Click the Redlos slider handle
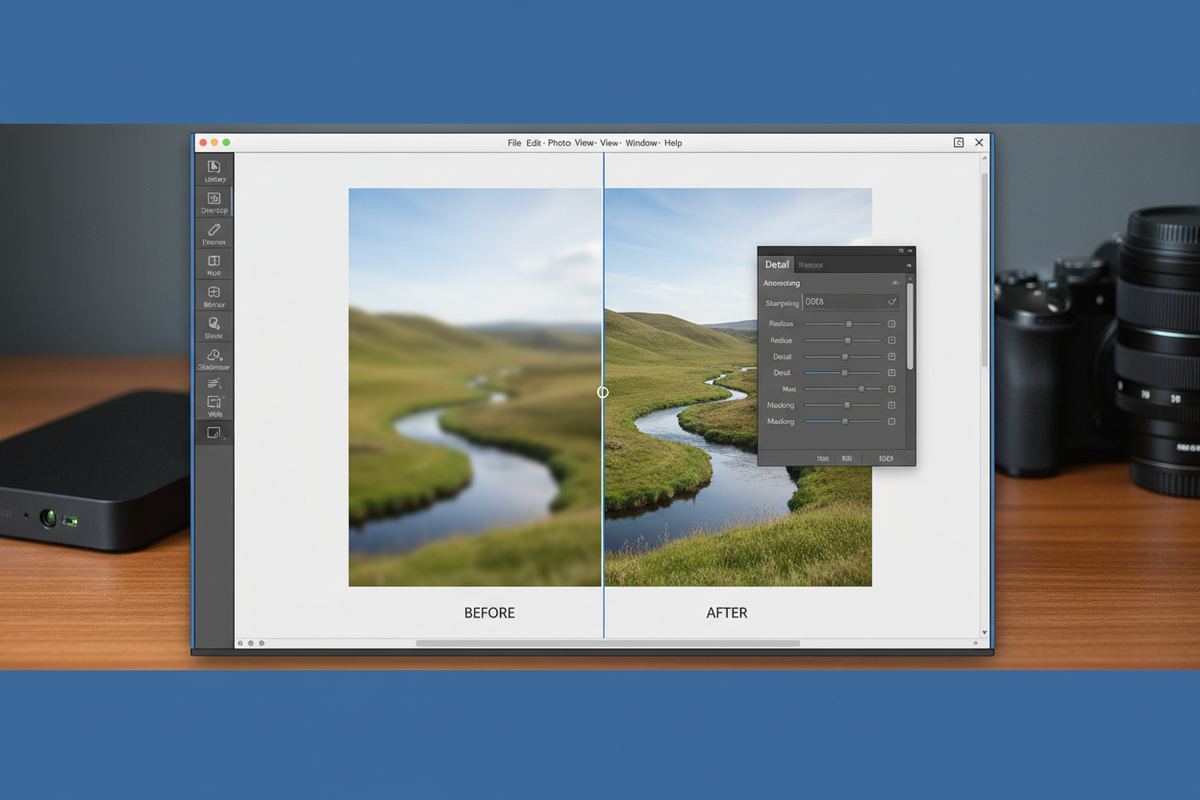 849,324
